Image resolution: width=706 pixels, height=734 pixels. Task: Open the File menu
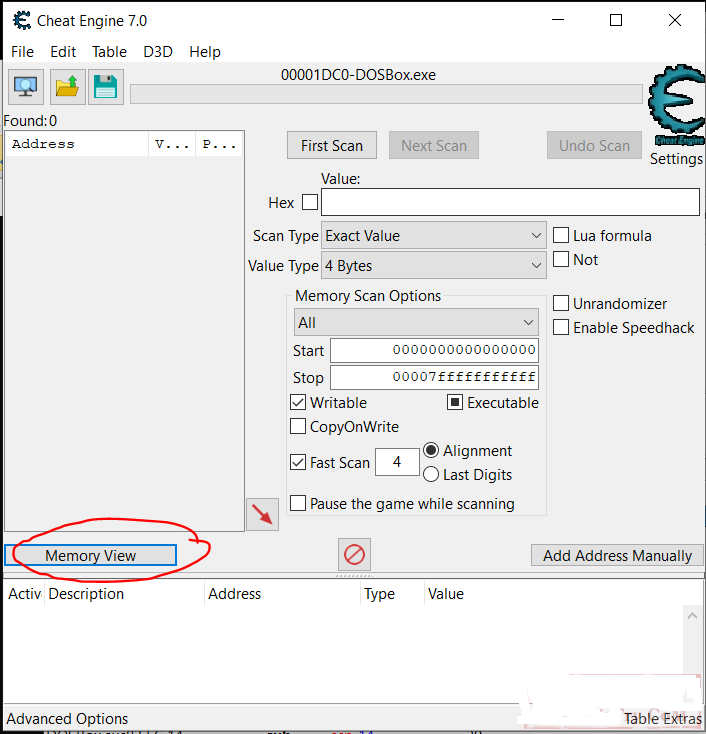22,51
